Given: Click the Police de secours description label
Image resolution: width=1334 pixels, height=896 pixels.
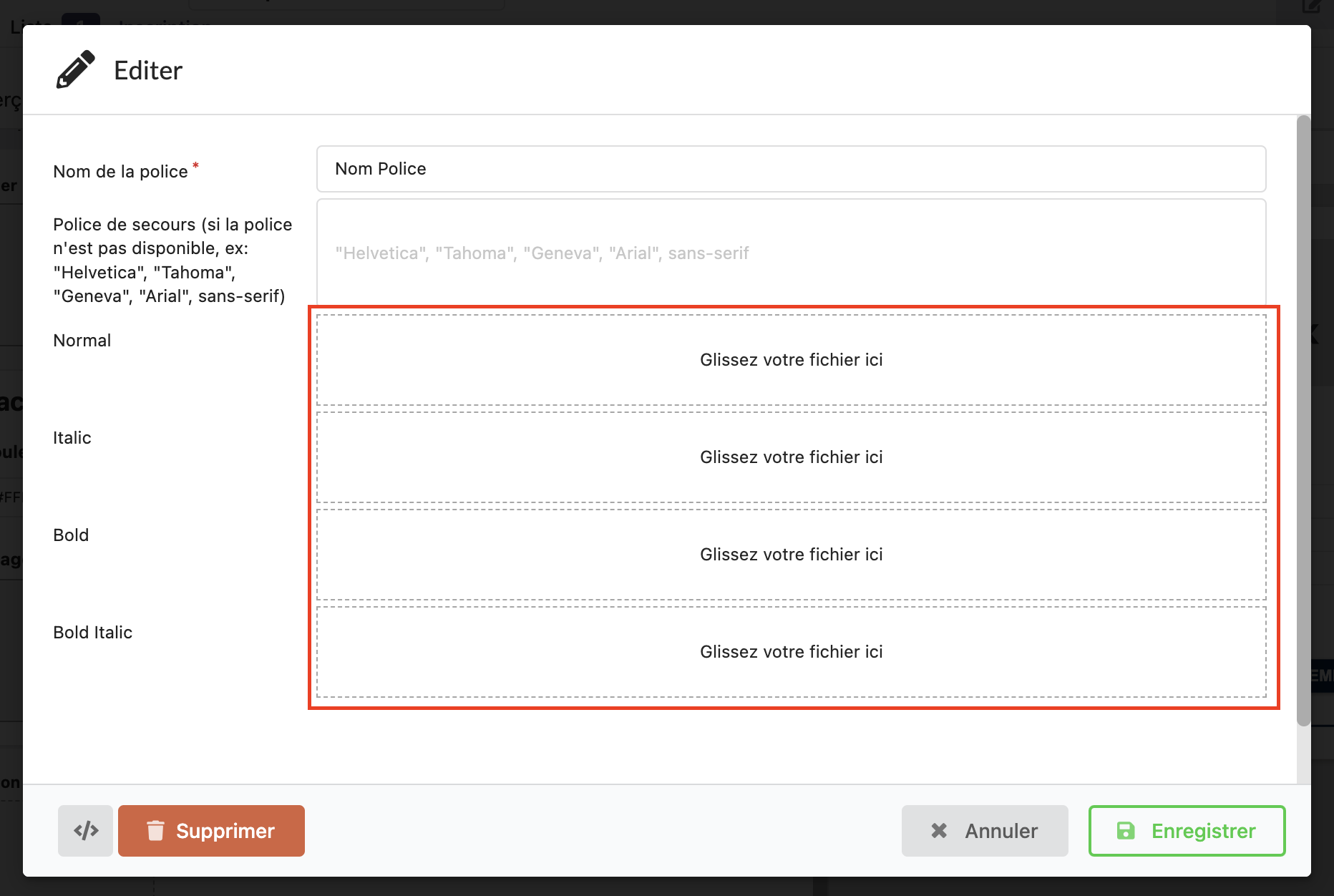Looking at the screenshot, I should tap(172, 260).
